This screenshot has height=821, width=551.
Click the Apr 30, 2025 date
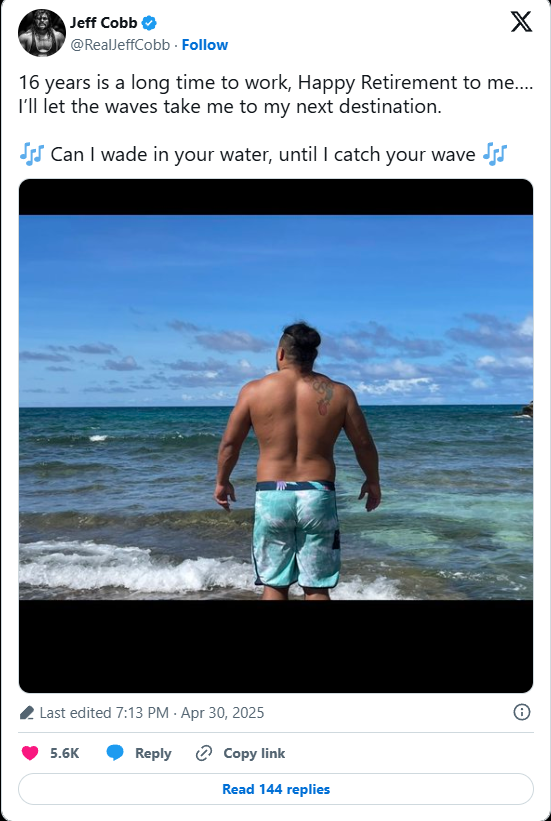(222, 713)
